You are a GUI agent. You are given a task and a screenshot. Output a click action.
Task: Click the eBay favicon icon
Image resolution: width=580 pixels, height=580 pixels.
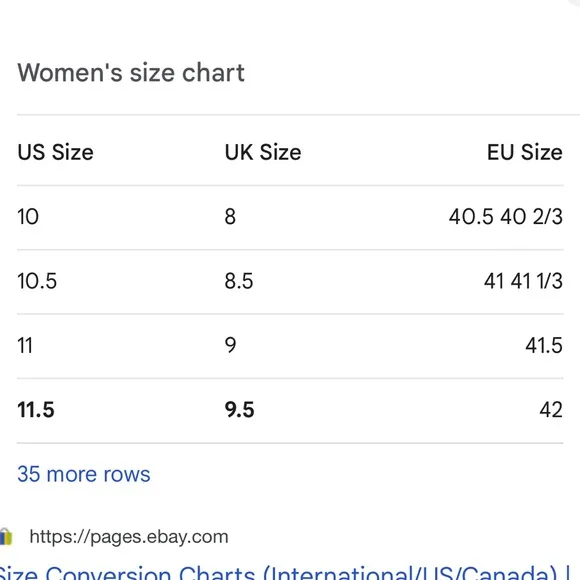click(x=6, y=537)
